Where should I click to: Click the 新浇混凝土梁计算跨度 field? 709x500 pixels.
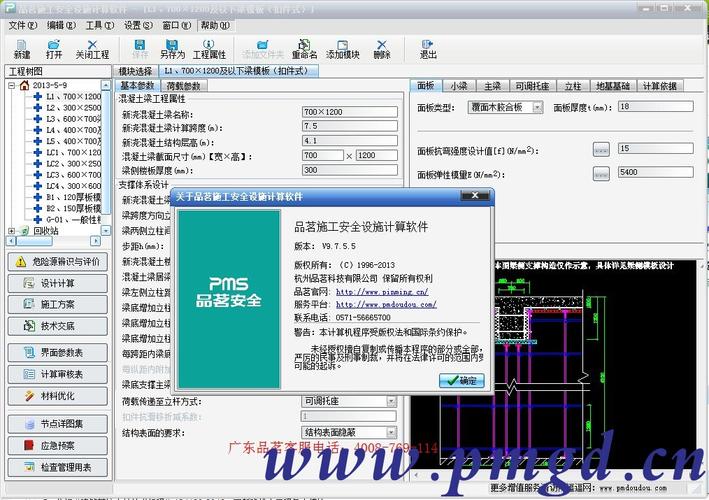(350, 126)
